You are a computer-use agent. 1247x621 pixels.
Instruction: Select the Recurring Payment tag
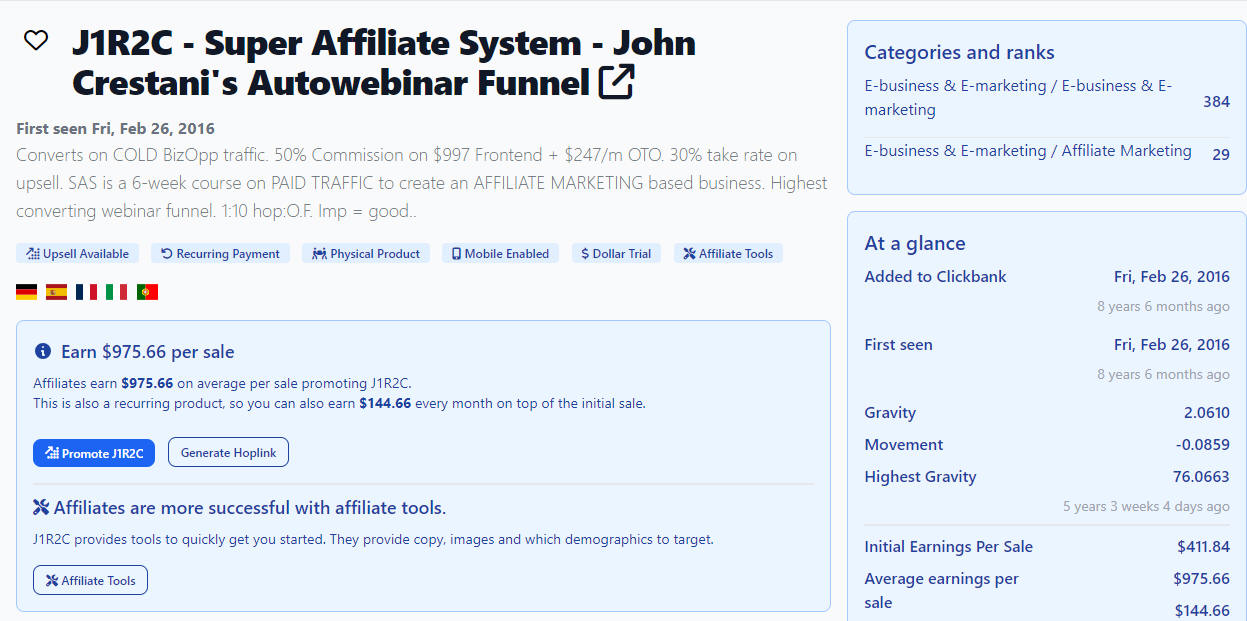221,254
